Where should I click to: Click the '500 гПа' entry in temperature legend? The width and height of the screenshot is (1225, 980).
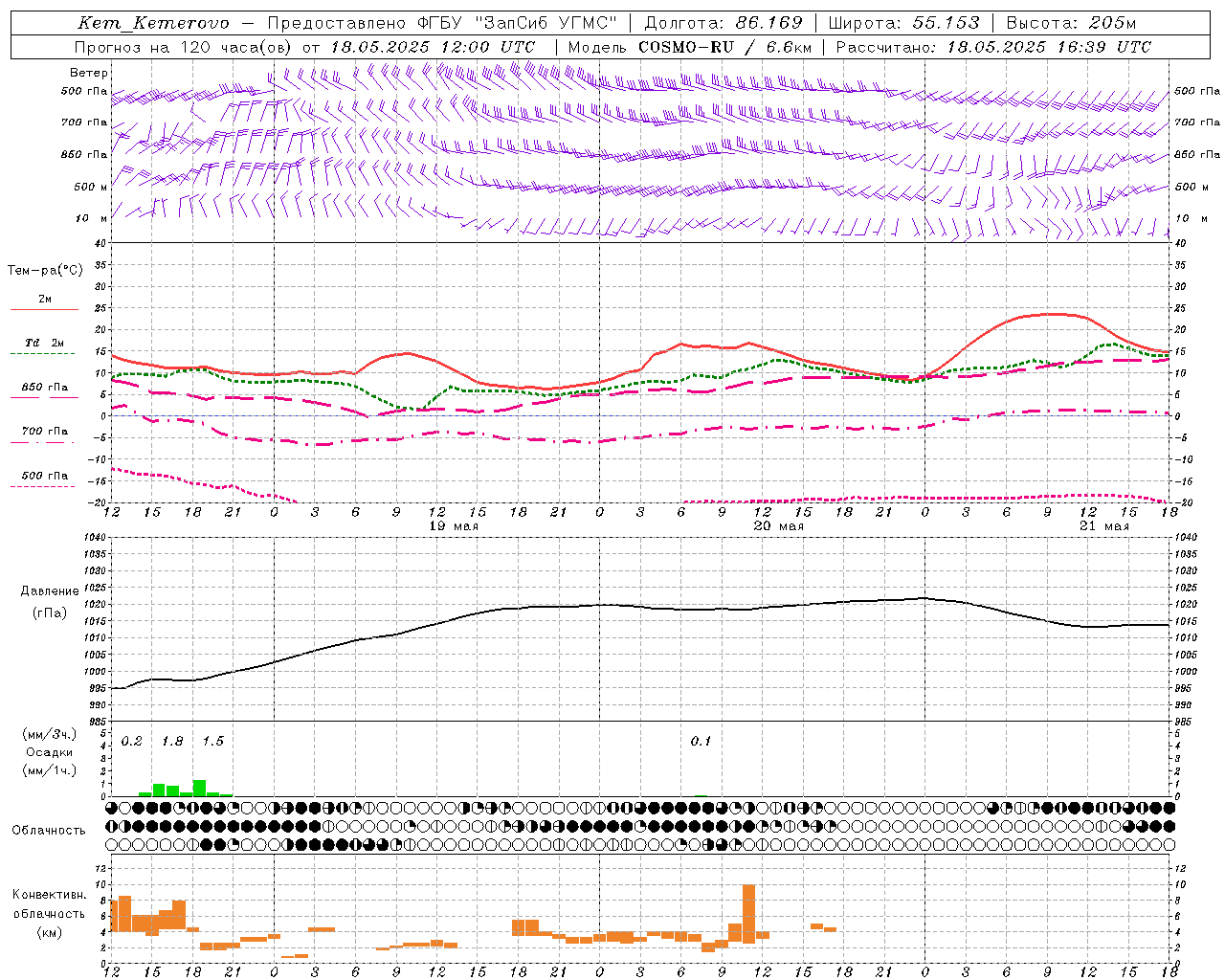coord(44,476)
